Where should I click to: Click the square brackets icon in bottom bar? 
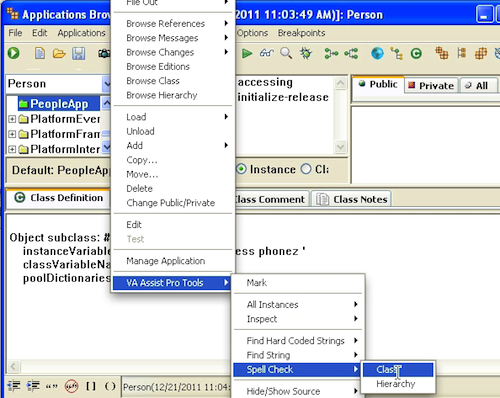(x=91, y=386)
